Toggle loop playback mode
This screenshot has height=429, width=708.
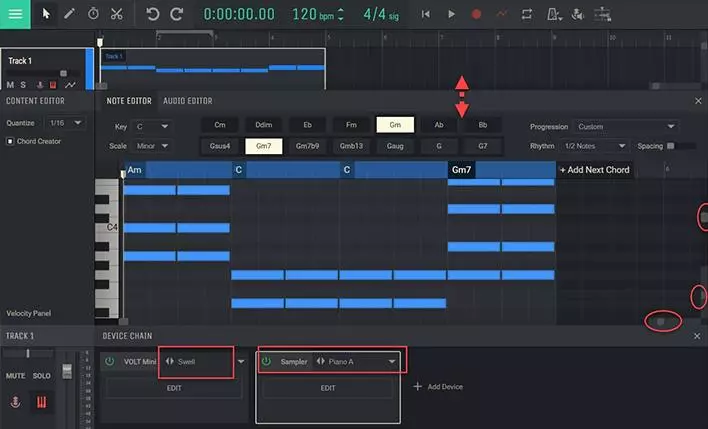click(x=526, y=14)
